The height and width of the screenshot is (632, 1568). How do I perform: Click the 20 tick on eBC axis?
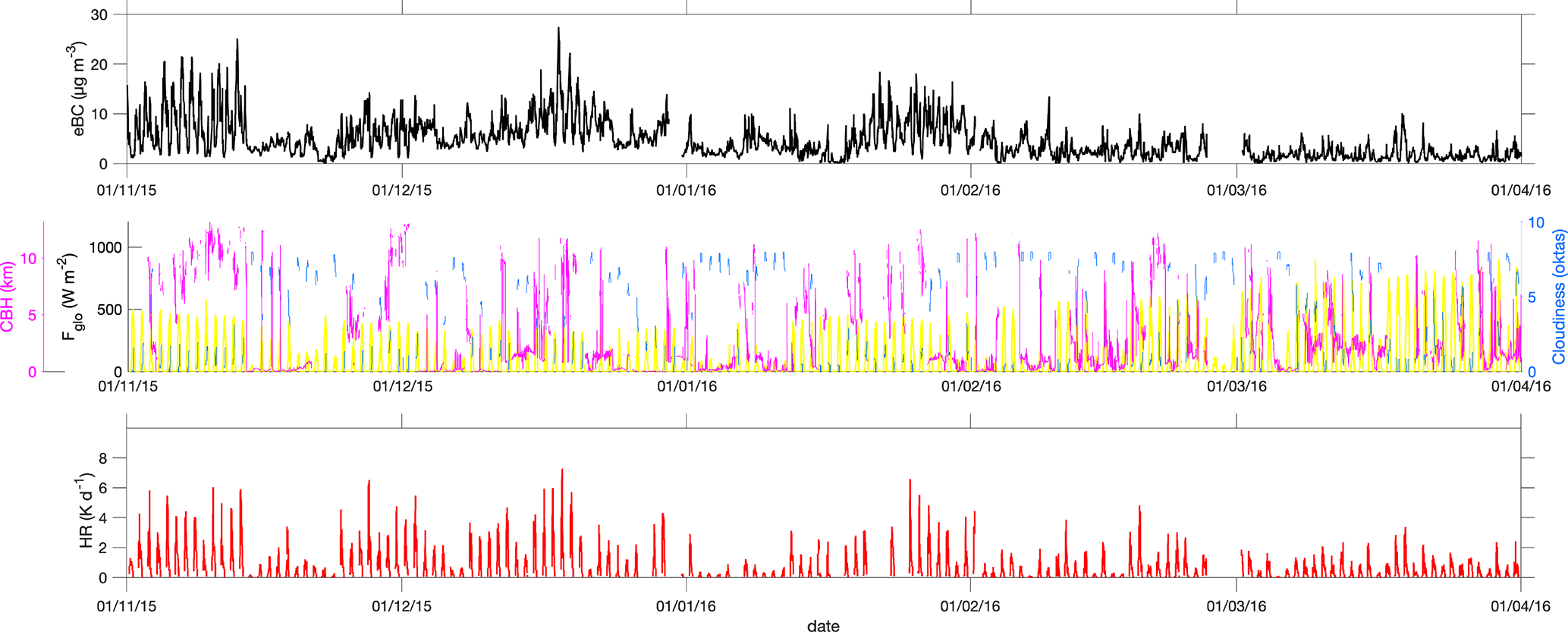pos(99,64)
